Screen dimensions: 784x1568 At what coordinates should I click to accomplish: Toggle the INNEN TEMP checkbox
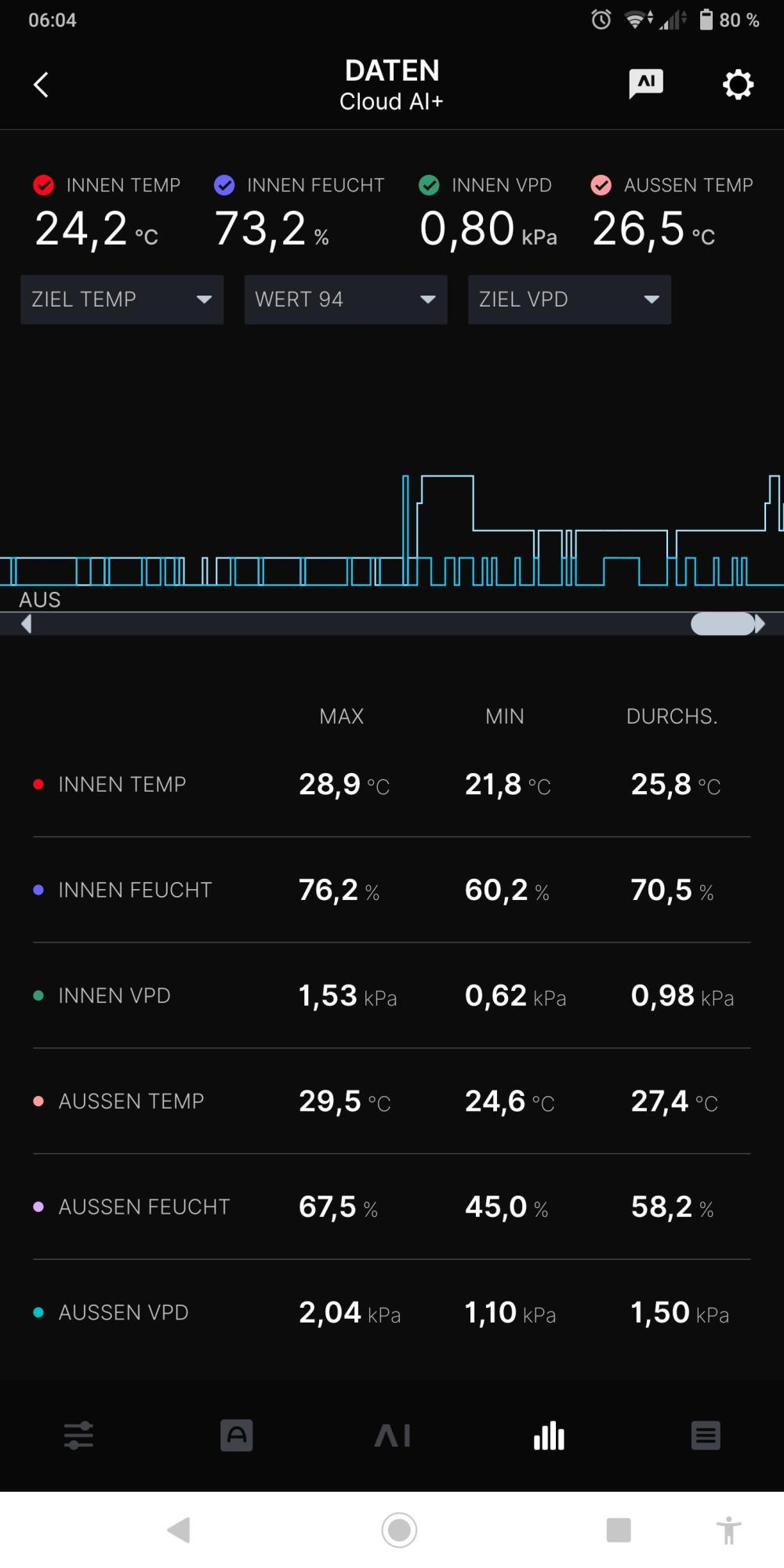pos(44,185)
